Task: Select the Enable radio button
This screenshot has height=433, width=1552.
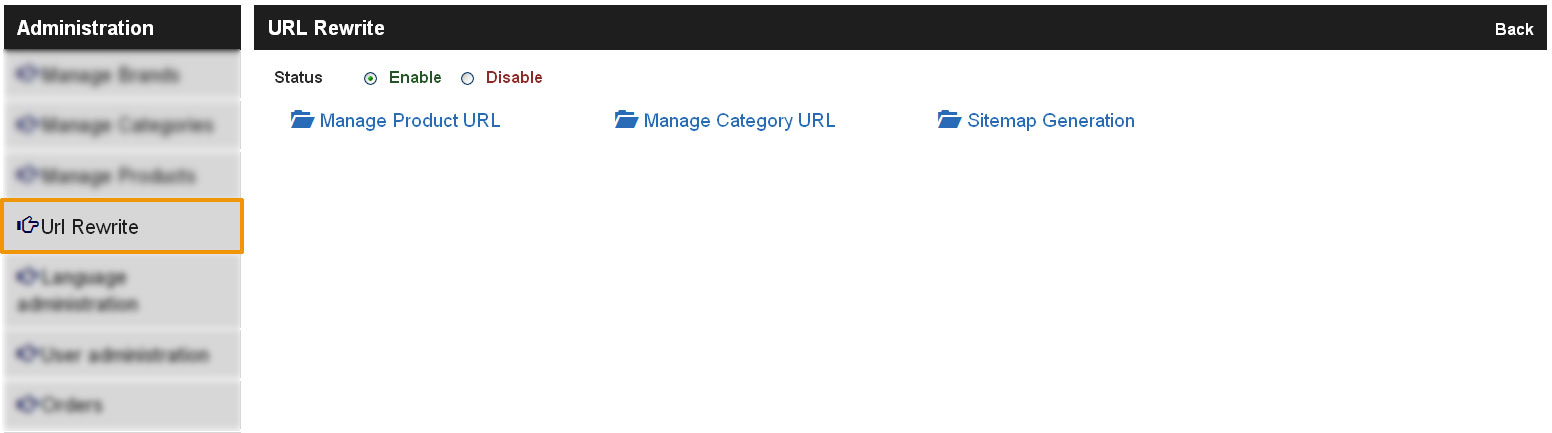Action: 371,78
